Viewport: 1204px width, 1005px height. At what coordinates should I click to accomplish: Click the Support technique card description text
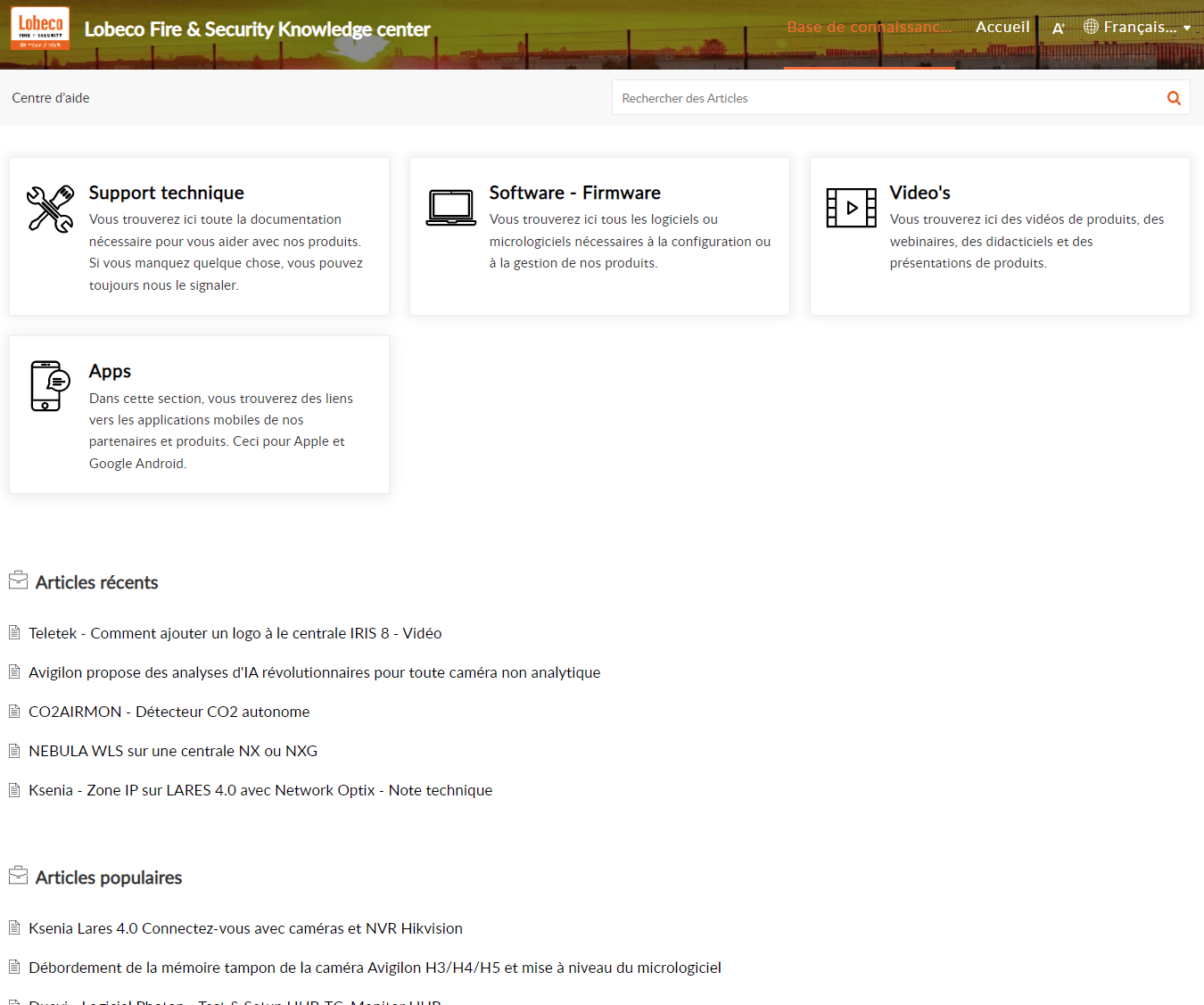[226, 252]
